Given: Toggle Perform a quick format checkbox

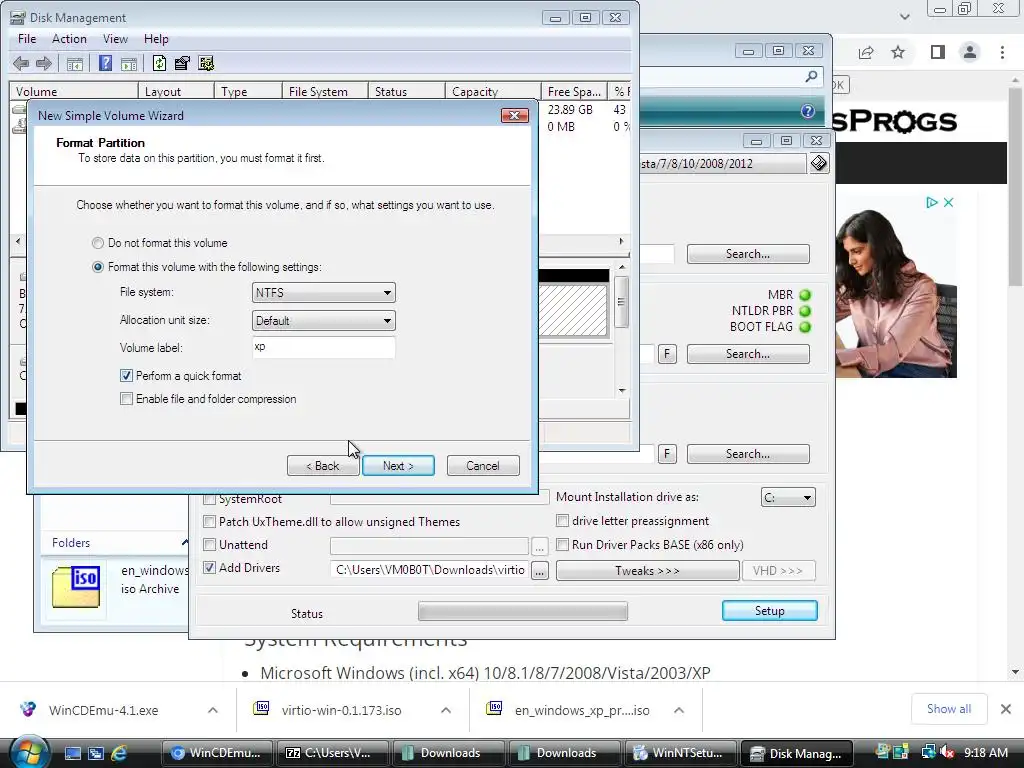Looking at the screenshot, I should pos(127,376).
